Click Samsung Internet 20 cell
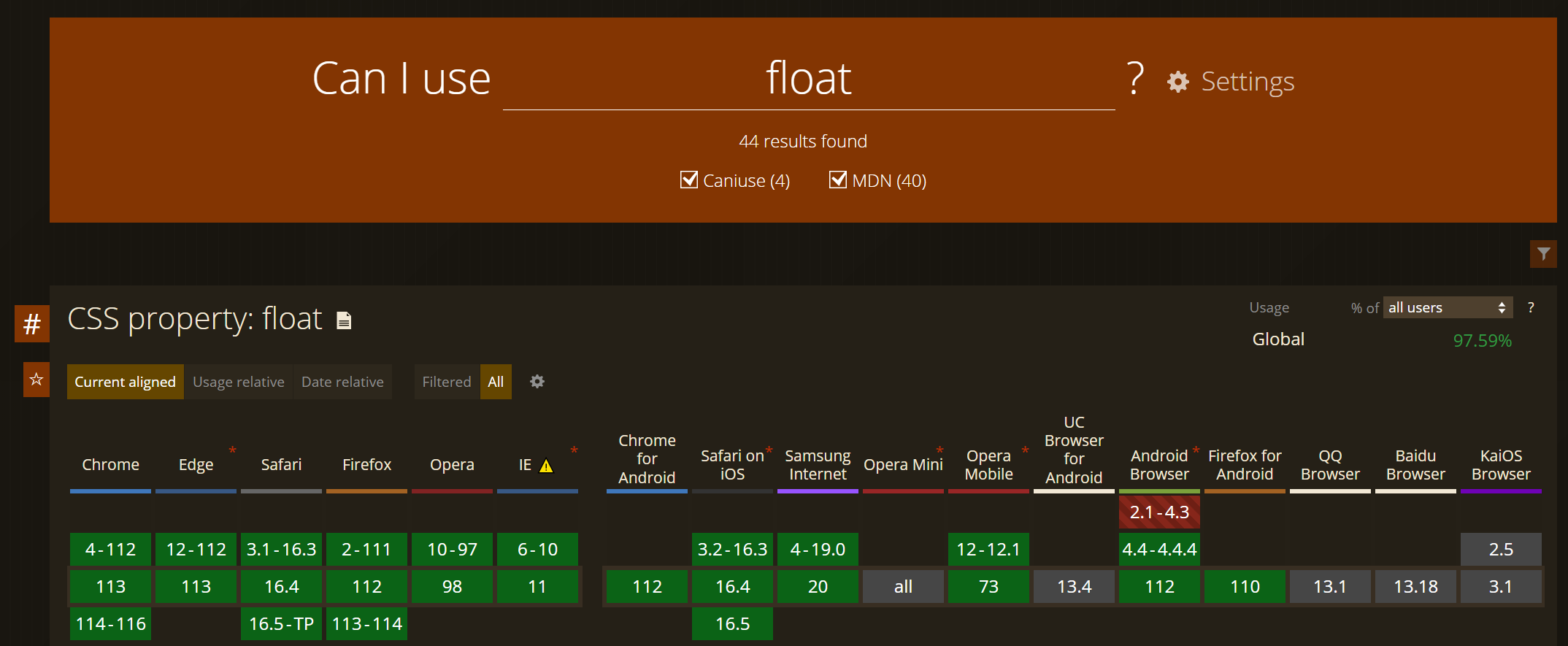The image size is (1568, 646). (818, 586)
